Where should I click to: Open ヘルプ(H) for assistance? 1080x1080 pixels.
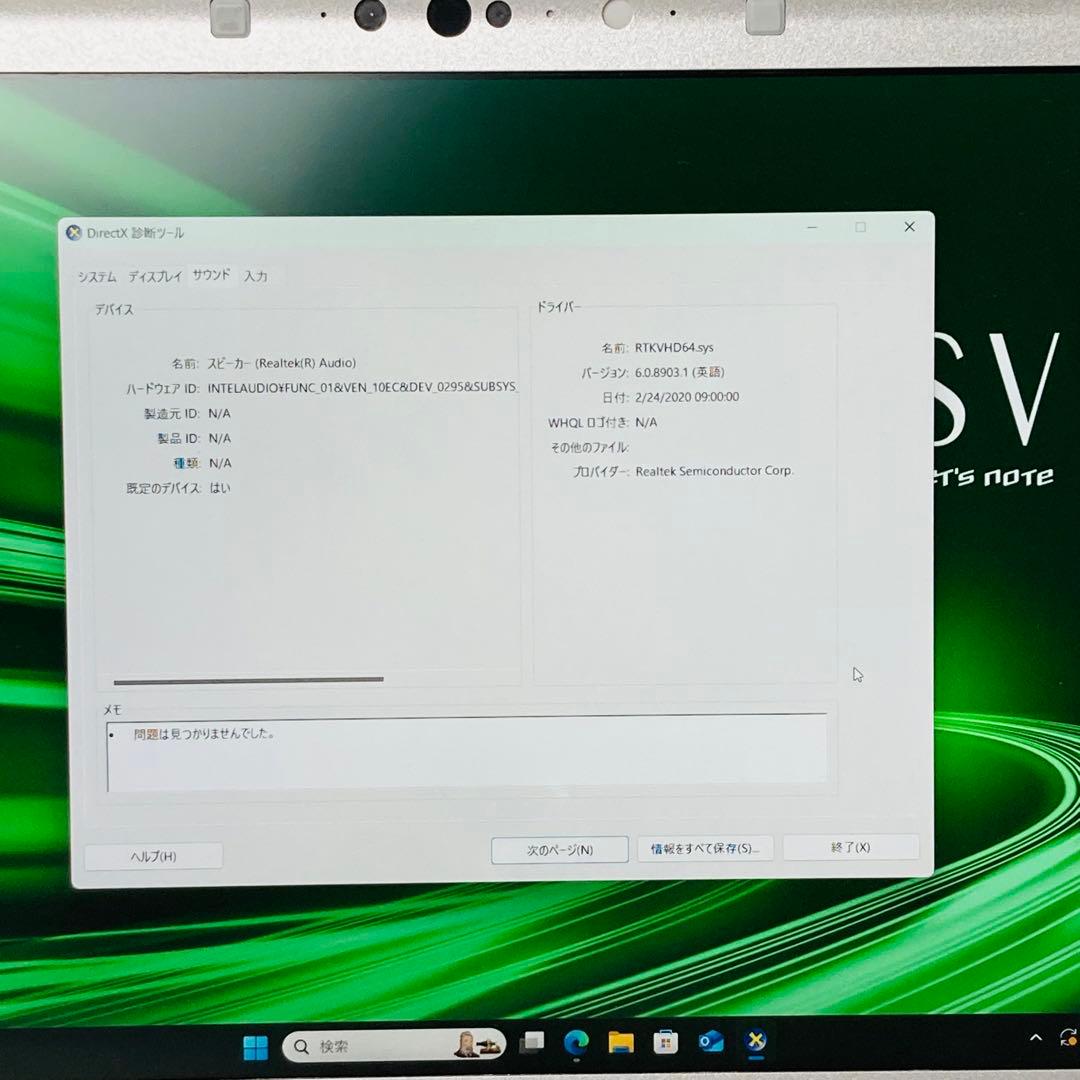(x=153, y=856)
